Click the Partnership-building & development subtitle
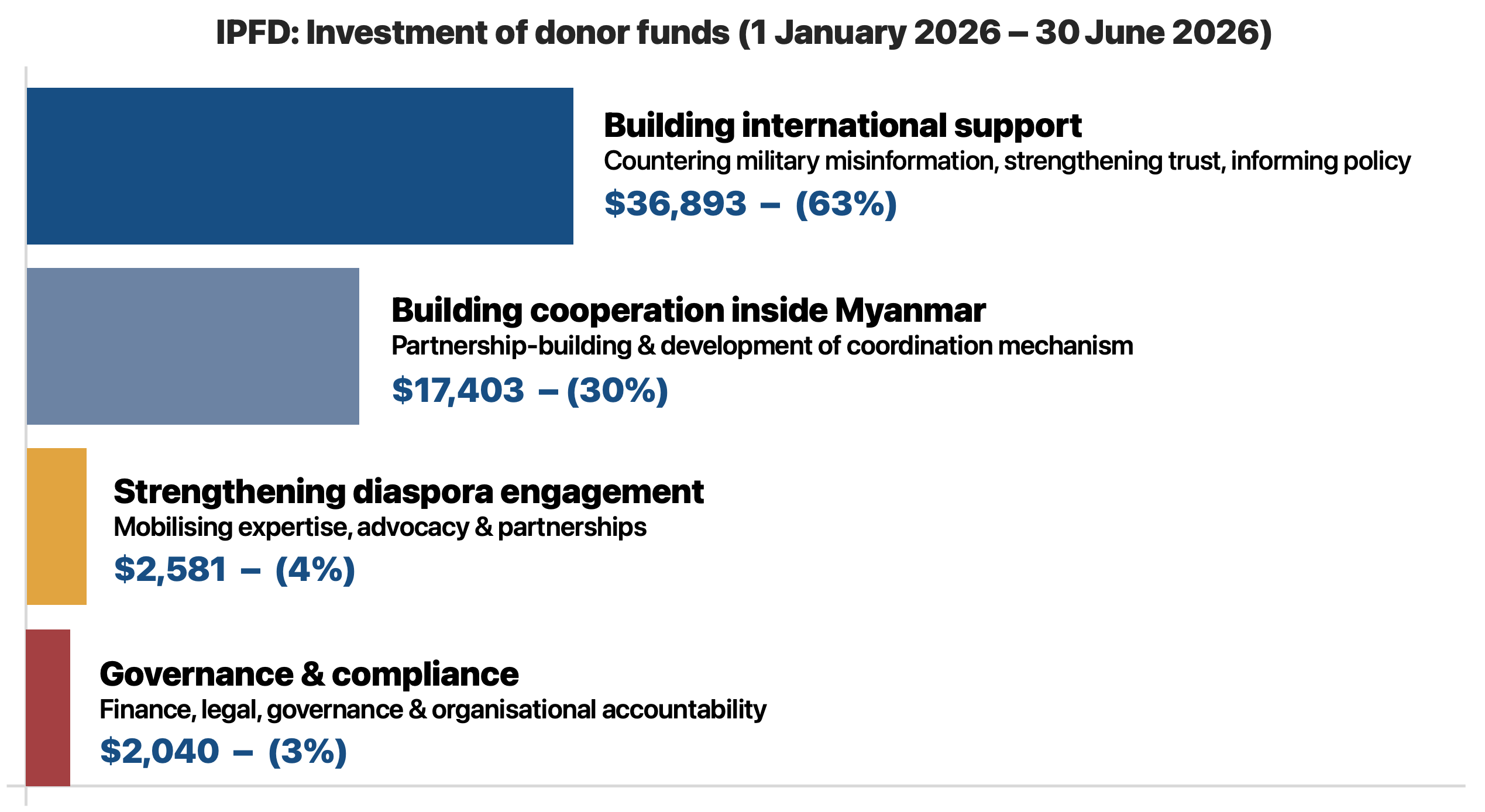1485x812 pixels. 762,346
